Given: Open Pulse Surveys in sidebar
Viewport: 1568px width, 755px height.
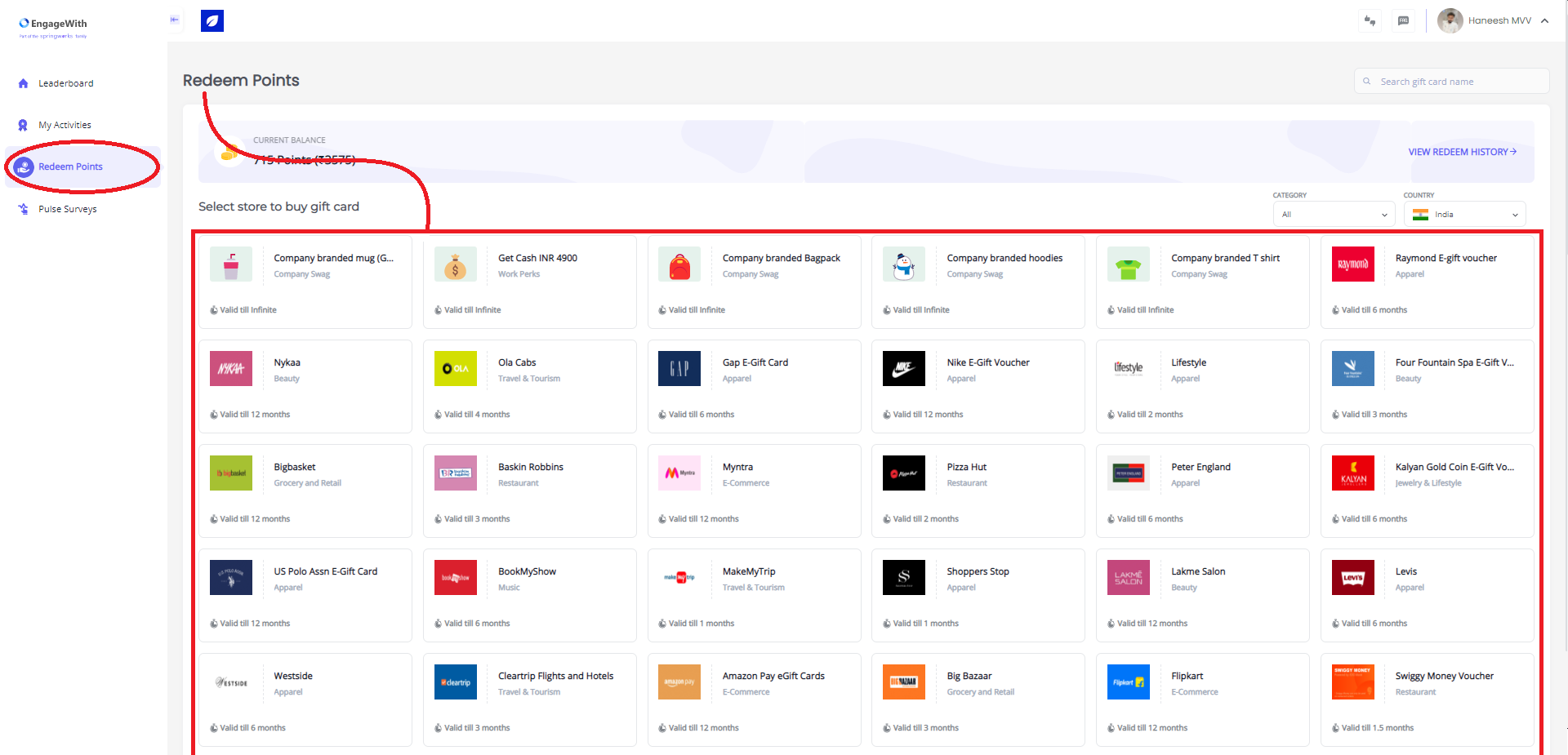Looking at the screenshot, I should pos(67,209).
